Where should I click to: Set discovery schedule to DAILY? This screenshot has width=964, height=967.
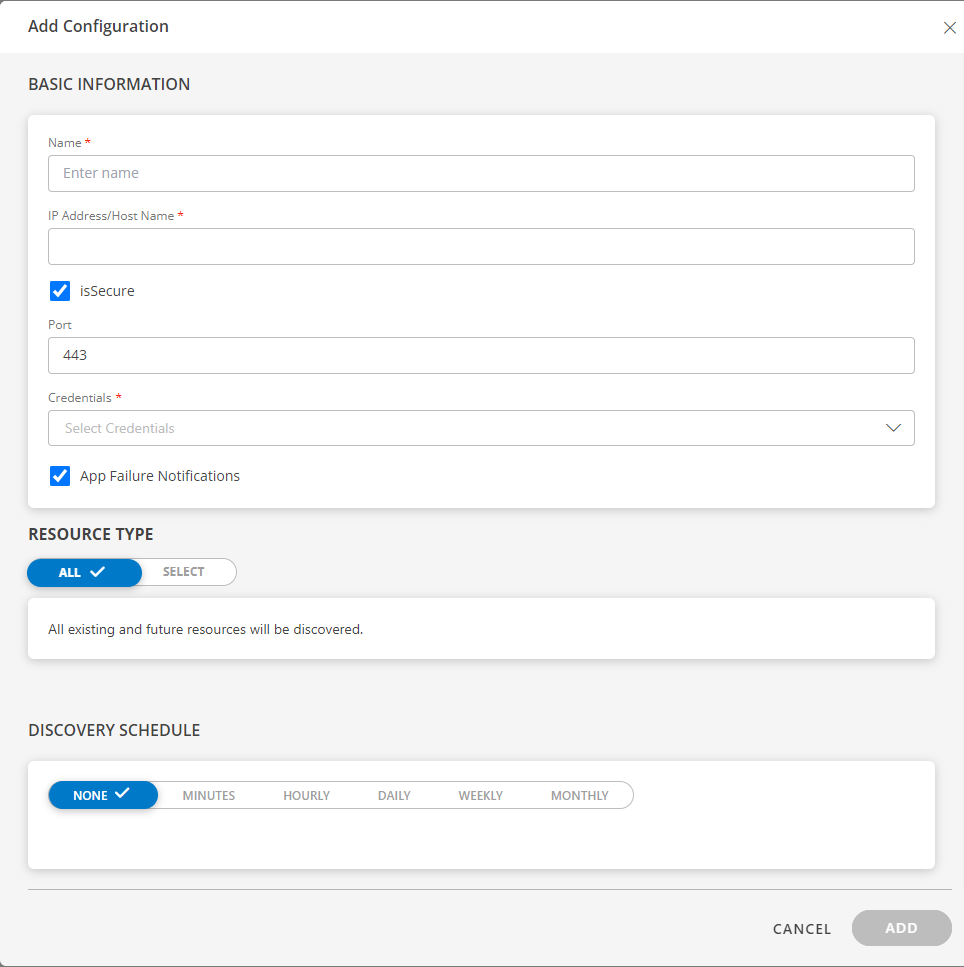pos(394,796)
